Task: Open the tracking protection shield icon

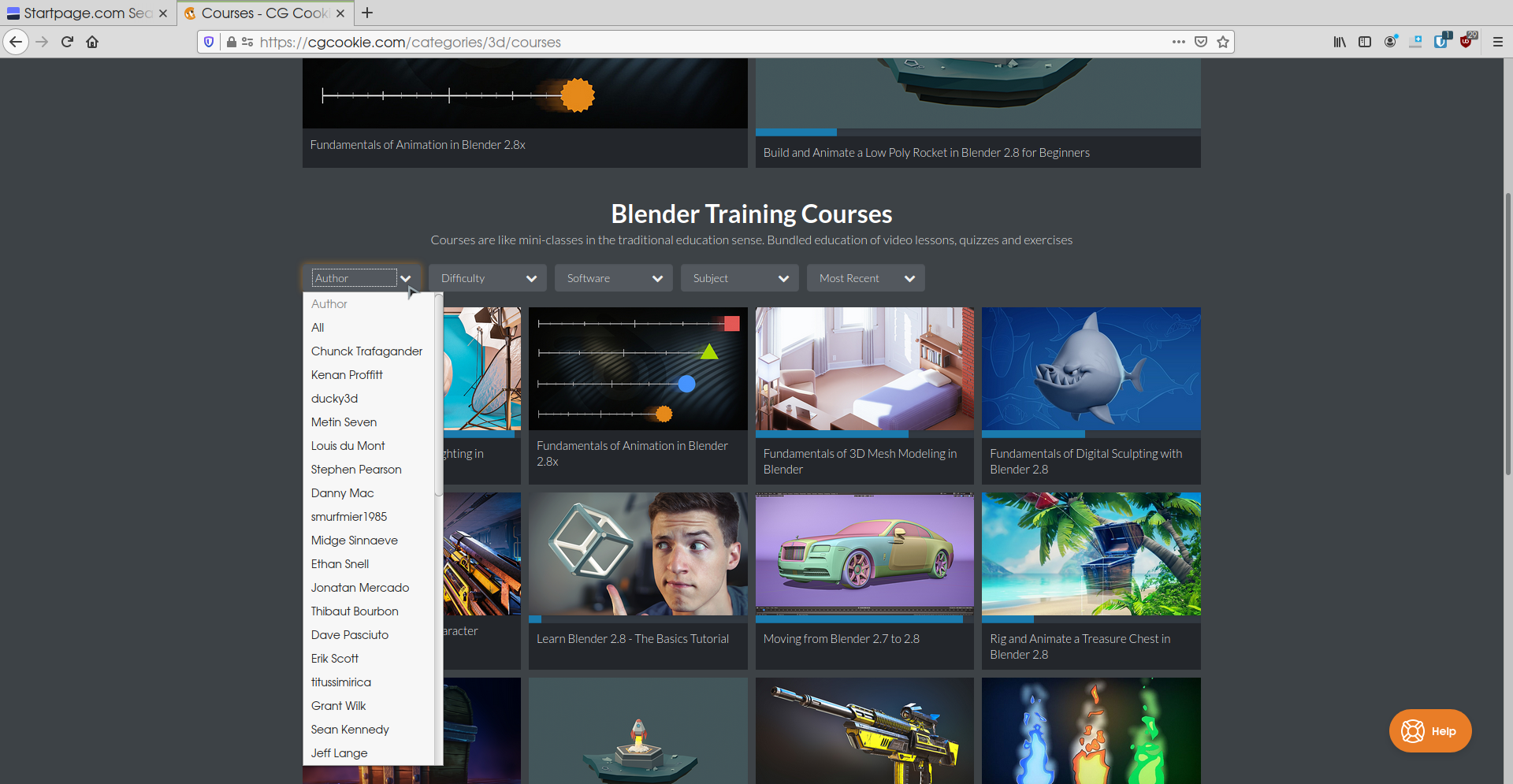Action: point(209,42)
